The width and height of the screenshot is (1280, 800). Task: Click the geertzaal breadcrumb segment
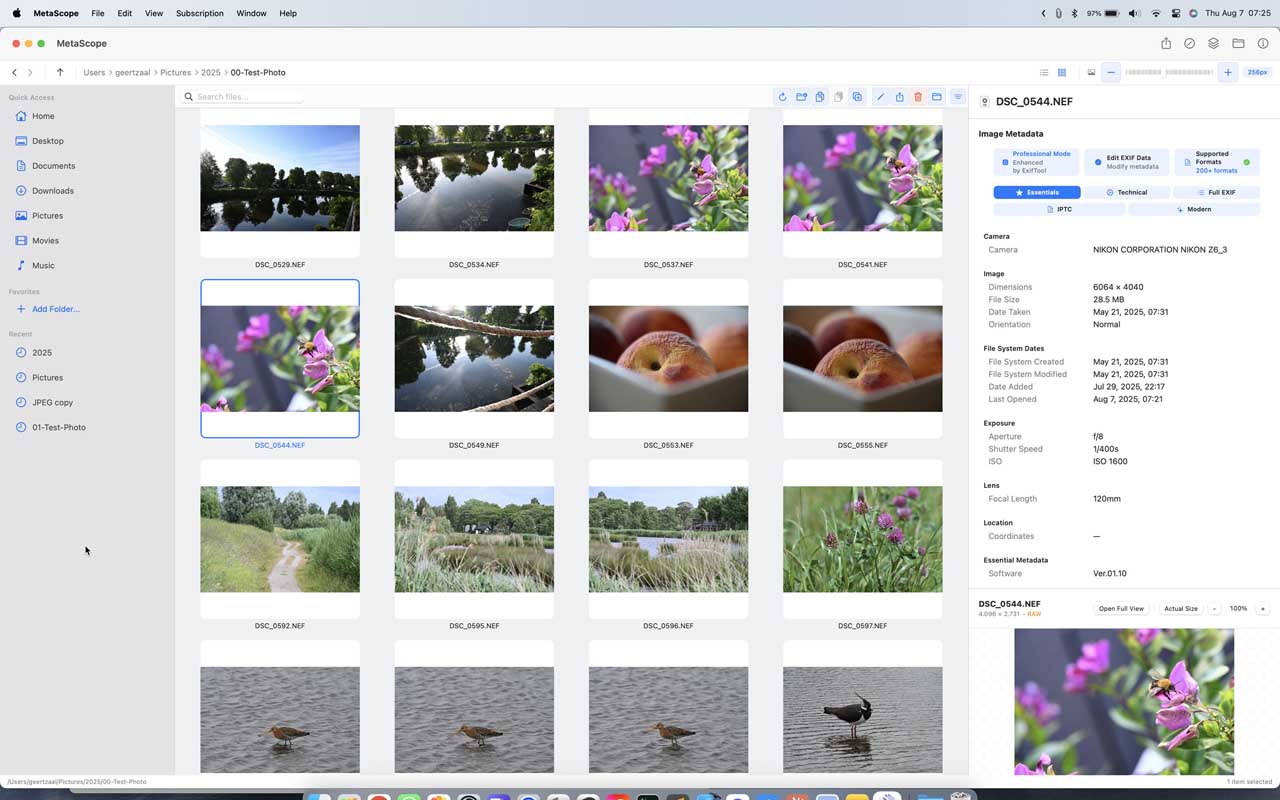132,72
